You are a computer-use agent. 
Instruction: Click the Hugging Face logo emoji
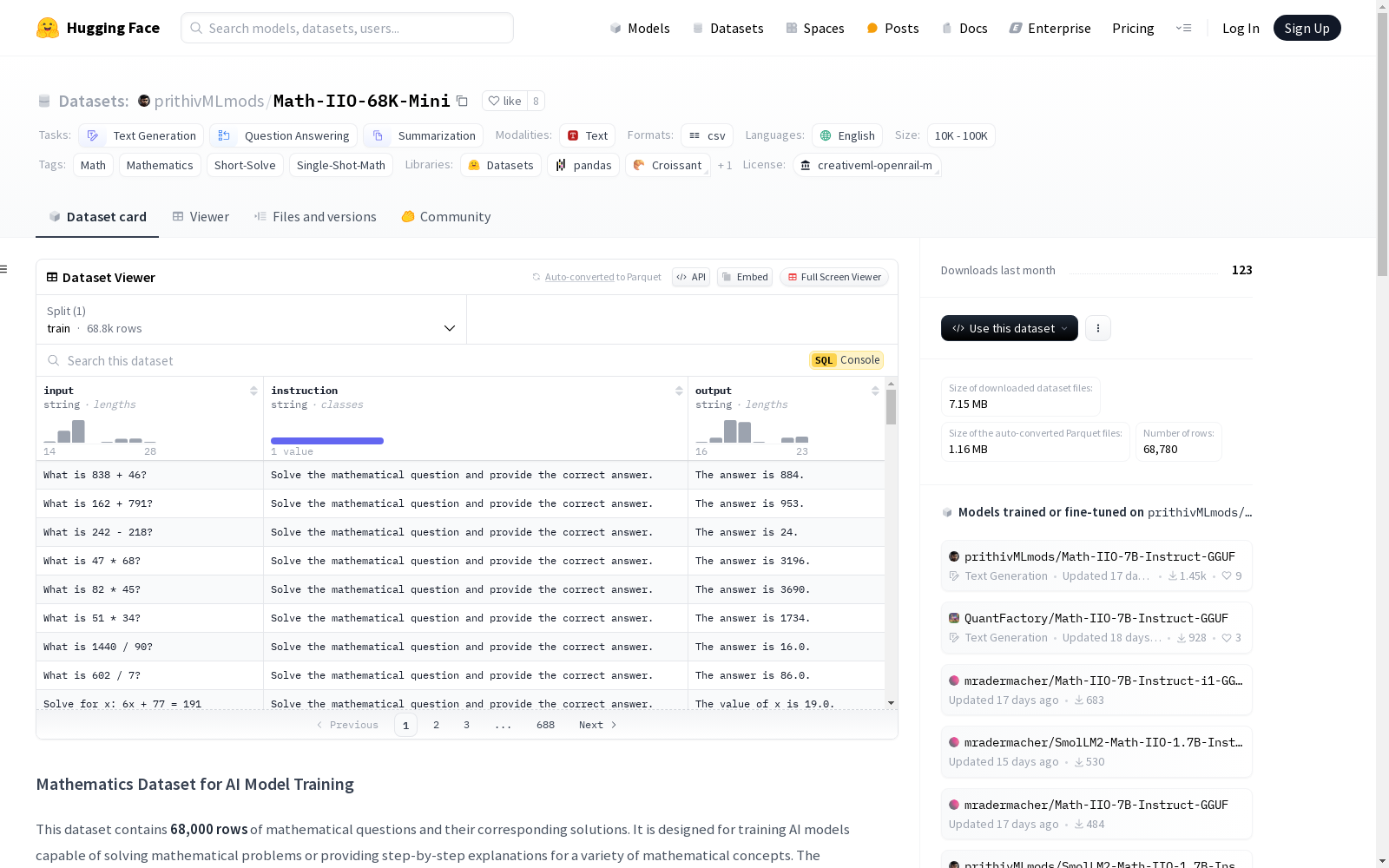click(x=48, y=28)
